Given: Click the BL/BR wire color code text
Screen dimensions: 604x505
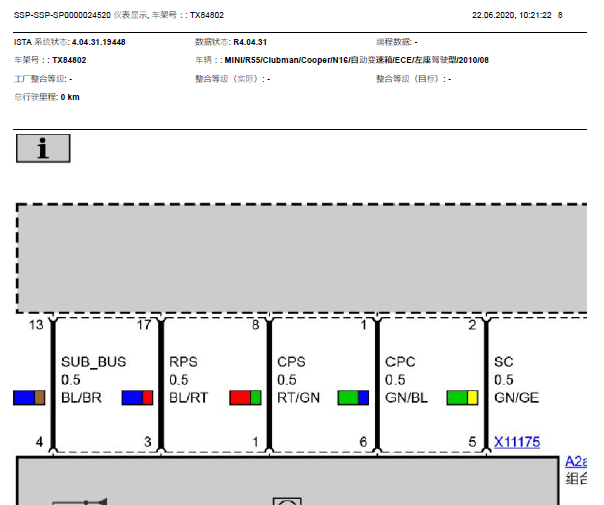Looking at the screenshot, I should click(81, 398).
